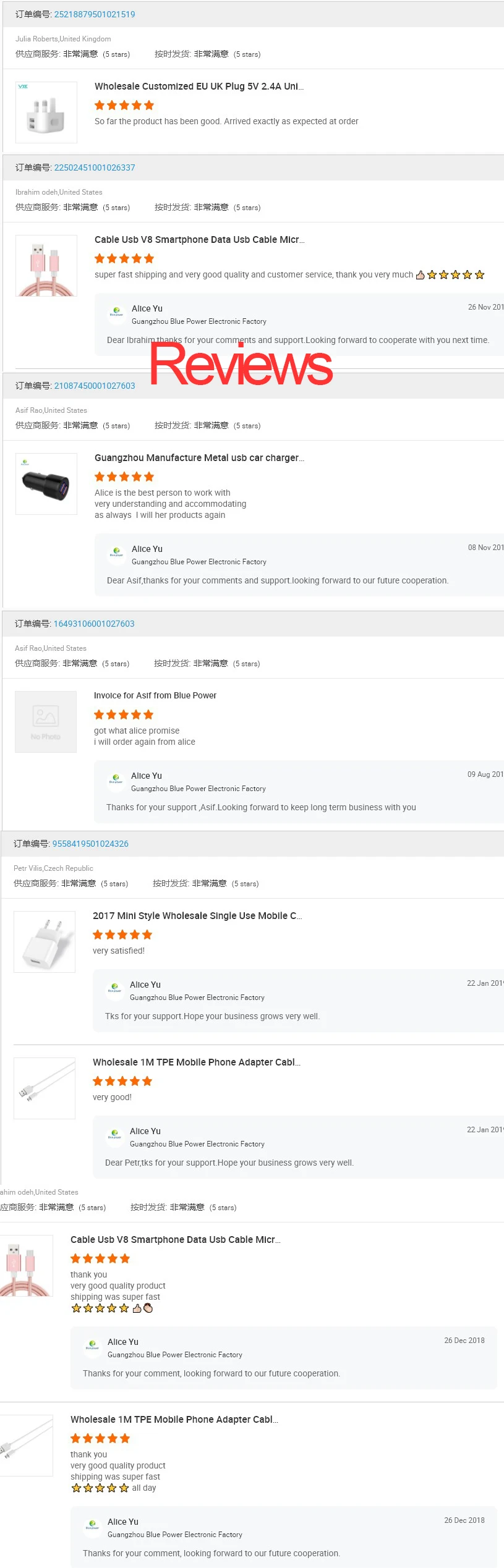Open order number 22502451001026337

95,167
